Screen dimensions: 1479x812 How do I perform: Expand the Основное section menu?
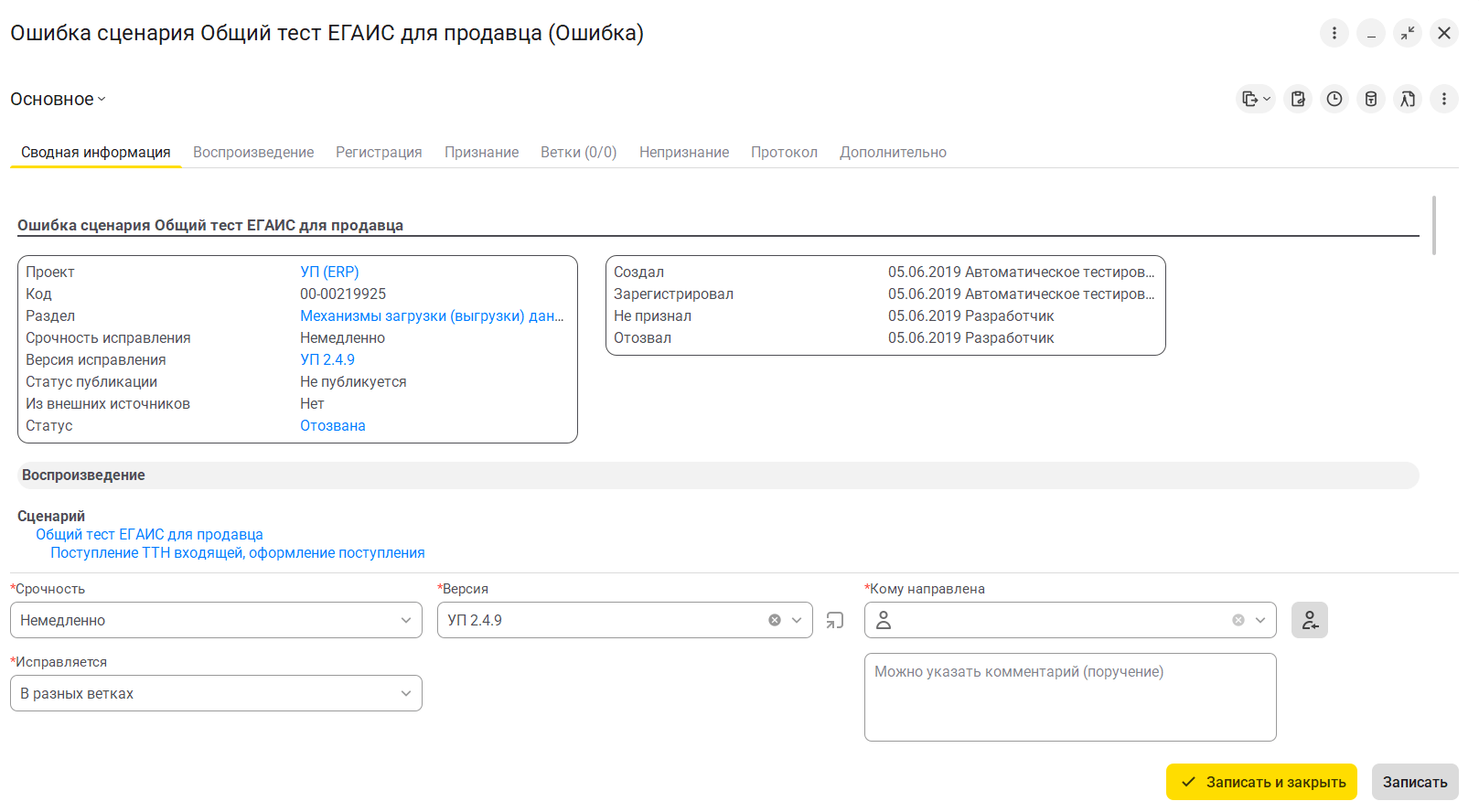58,99
